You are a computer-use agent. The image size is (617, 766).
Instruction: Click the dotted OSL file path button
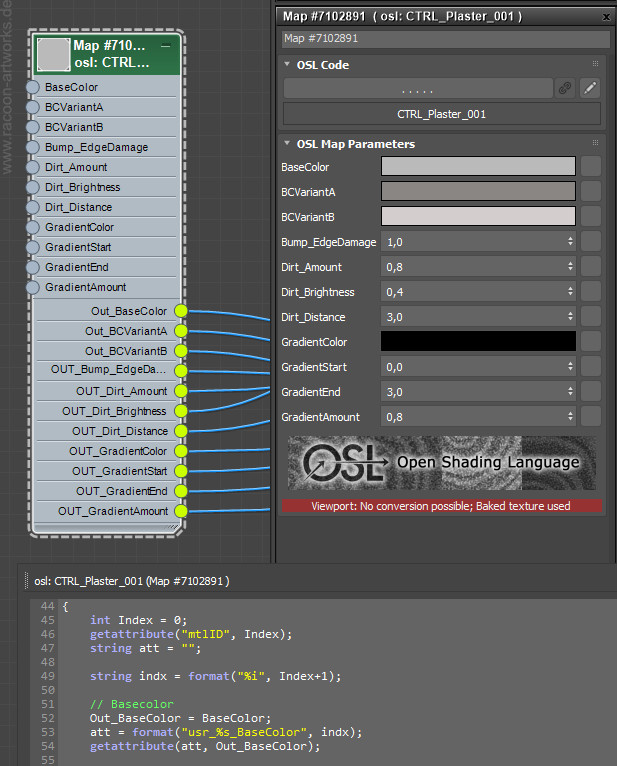coord(417,88)
